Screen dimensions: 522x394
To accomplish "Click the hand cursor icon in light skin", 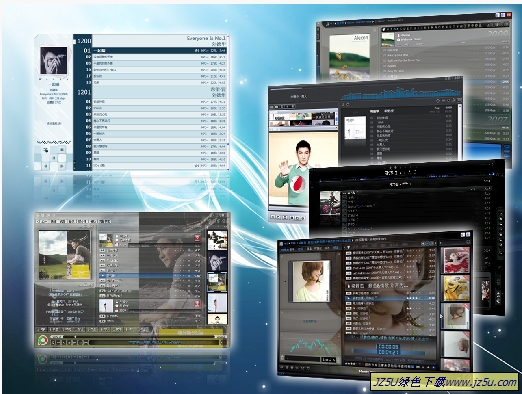I will pos(46,150).
